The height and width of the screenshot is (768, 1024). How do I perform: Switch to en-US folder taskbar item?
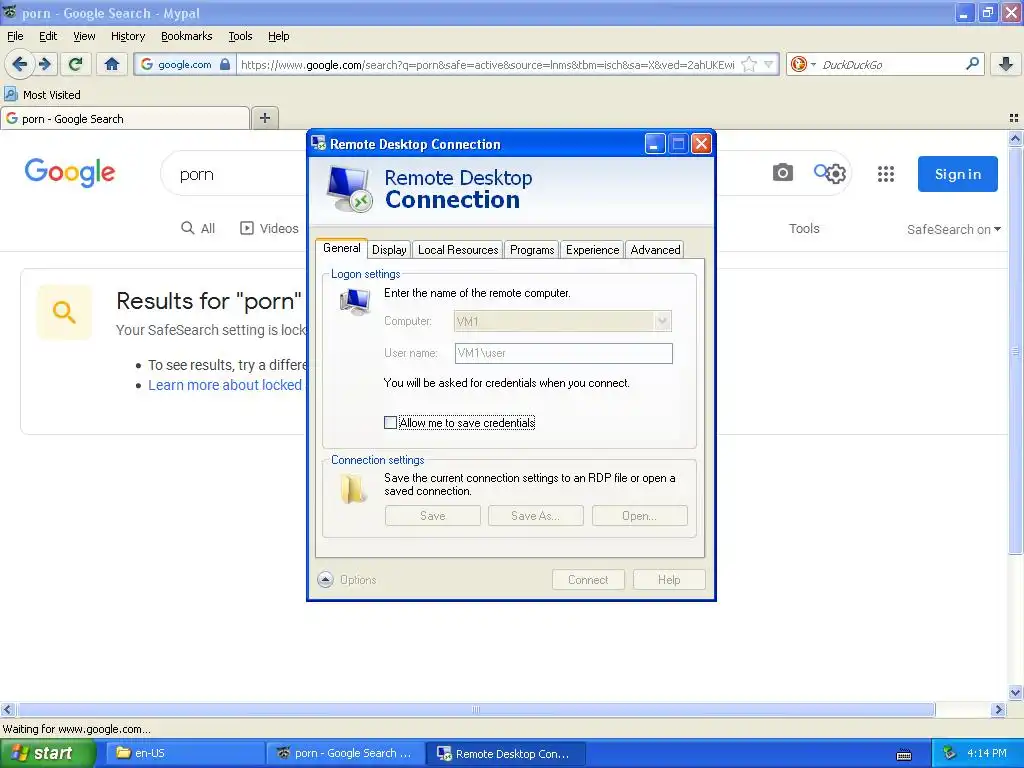click(185, 753)
